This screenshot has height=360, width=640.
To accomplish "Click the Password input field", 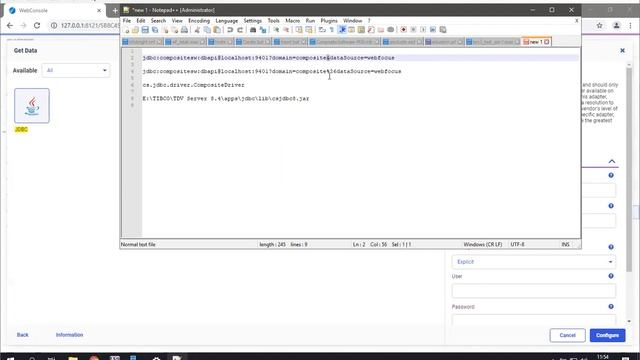I will [x=533, y=320].
